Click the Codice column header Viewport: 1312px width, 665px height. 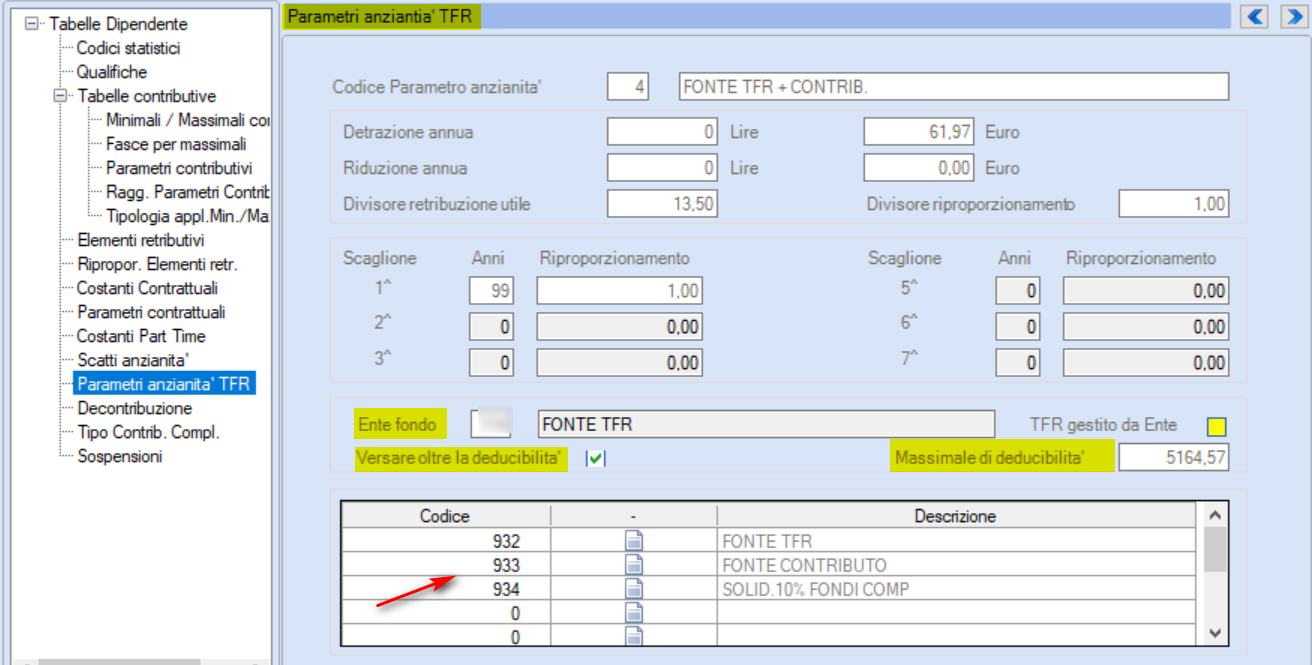tap(445, 516)
